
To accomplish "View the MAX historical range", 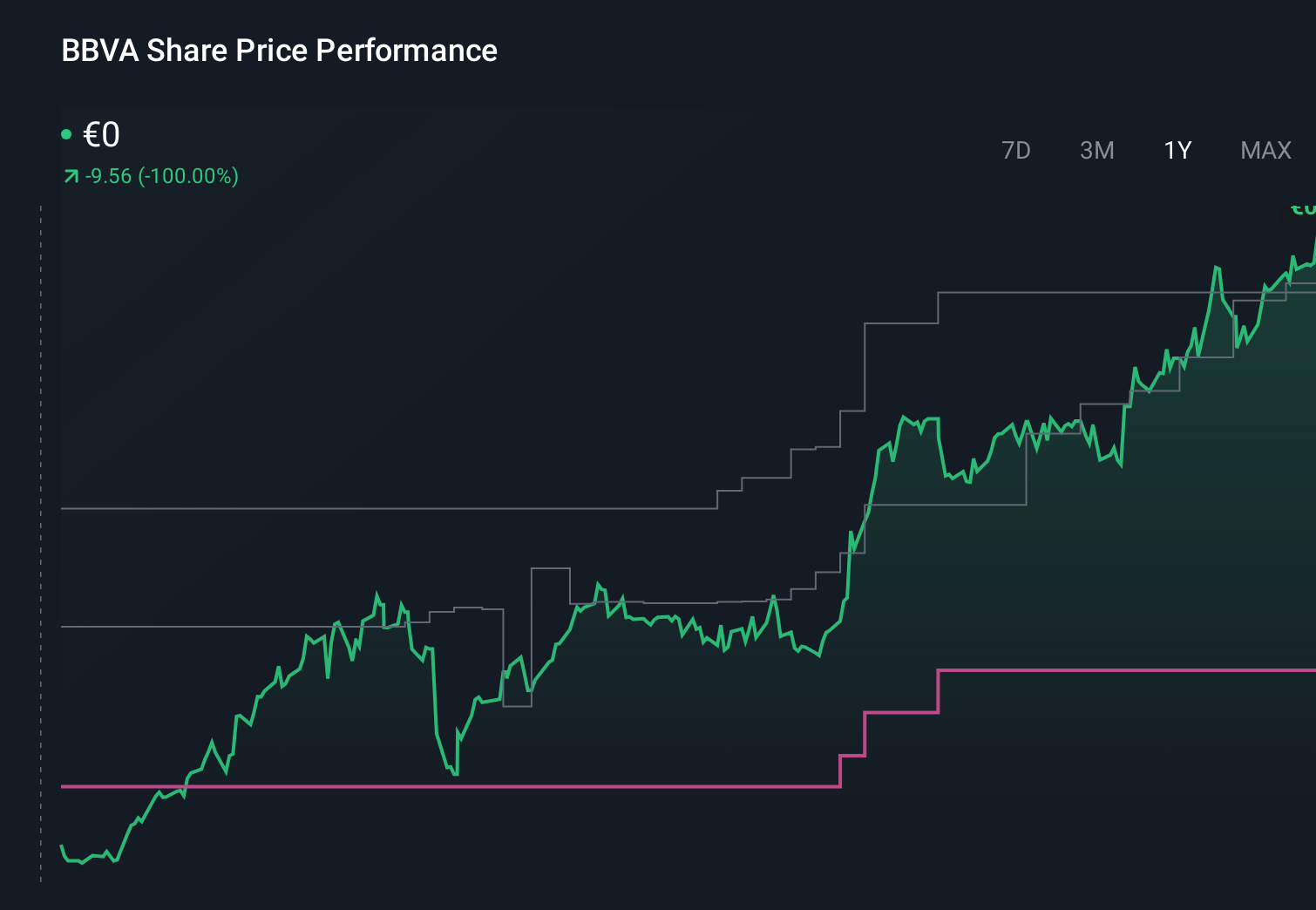I will [1265, 150].
